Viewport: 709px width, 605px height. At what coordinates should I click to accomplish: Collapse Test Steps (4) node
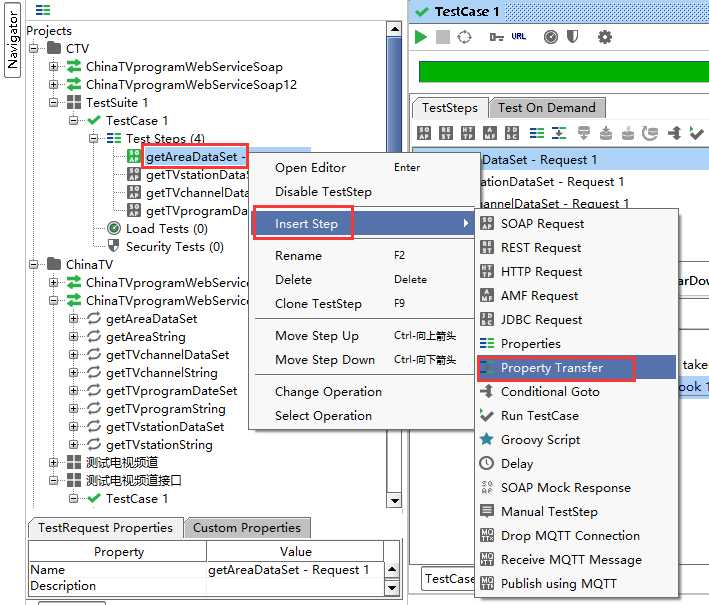coord(94,138)
